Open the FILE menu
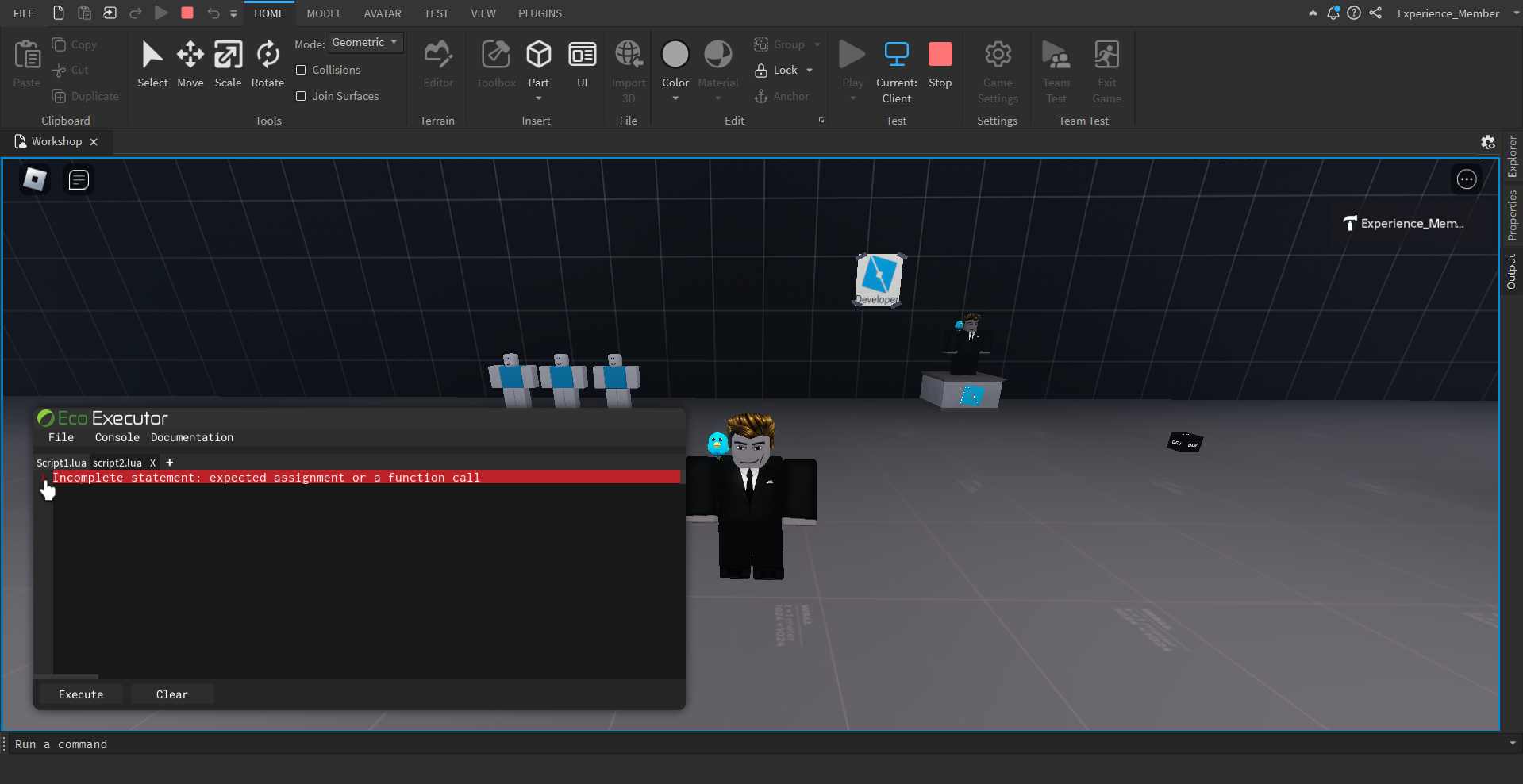Image resolution: width=1523 pixels, height=784 pixels. coord(24,13)
